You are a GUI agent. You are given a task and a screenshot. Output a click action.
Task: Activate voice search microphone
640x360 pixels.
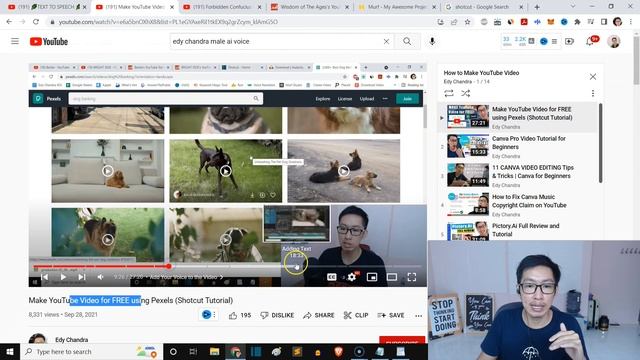click(432, 41)
